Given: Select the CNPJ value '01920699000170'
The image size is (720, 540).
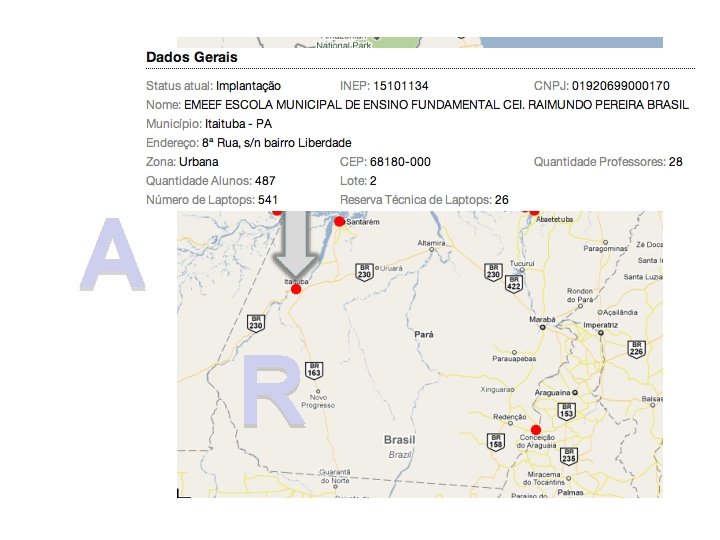Looking at the screenshot, I should 621,86.
